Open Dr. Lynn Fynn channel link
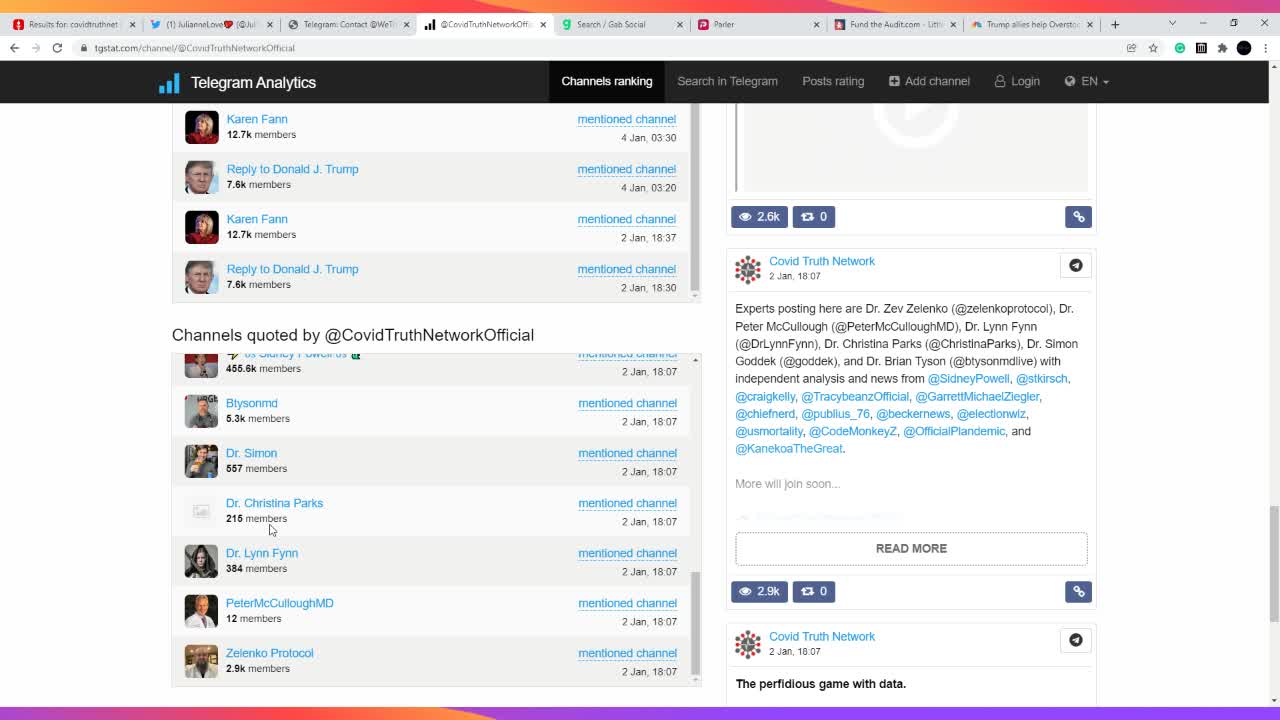Screen dimensions: 1280x720 (262, 553)
